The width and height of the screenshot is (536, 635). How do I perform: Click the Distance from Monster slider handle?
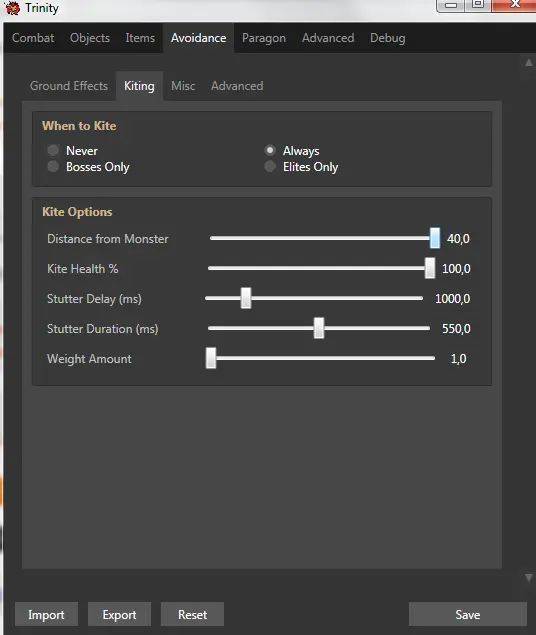[435, 238]
